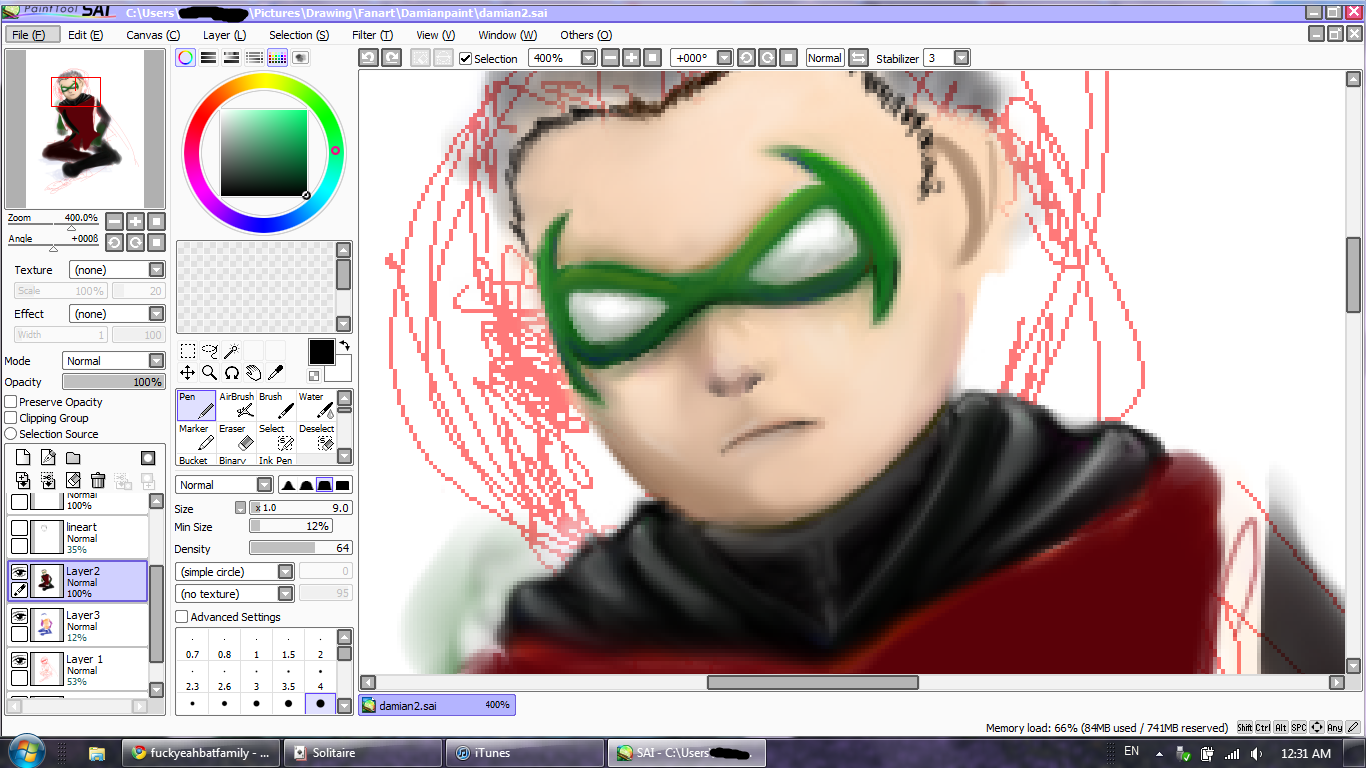Open the Effect dropdown
Viewport: 1366px width, 768px height.
pyautogui.click(x=117, y=314)
